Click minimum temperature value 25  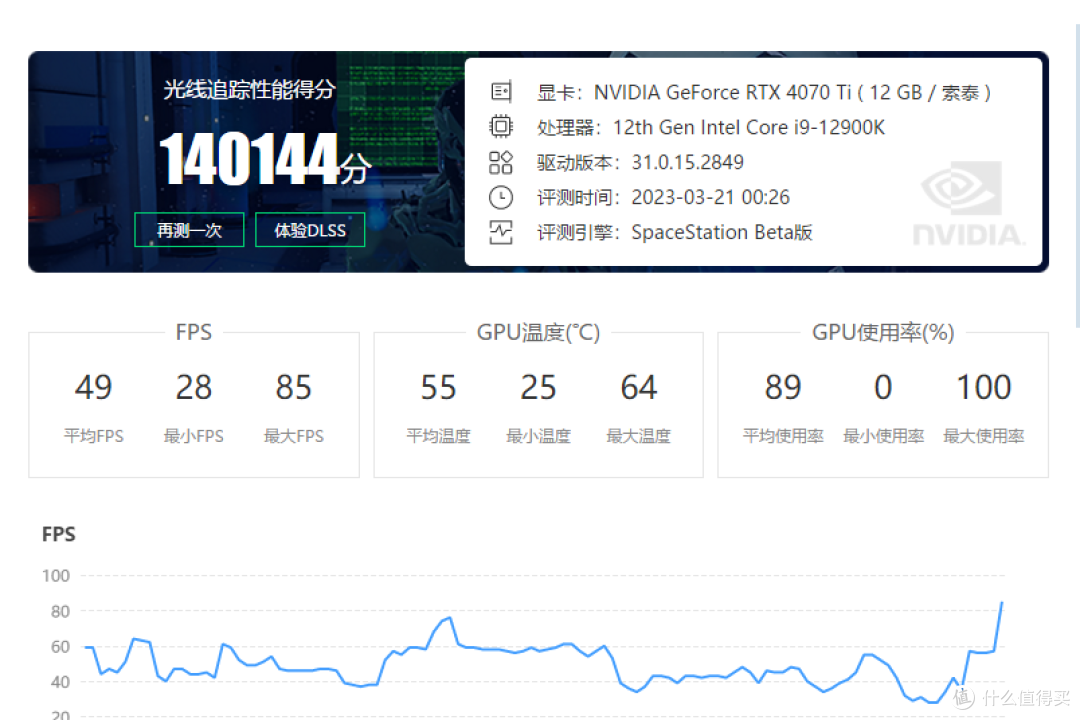[539, 387]
